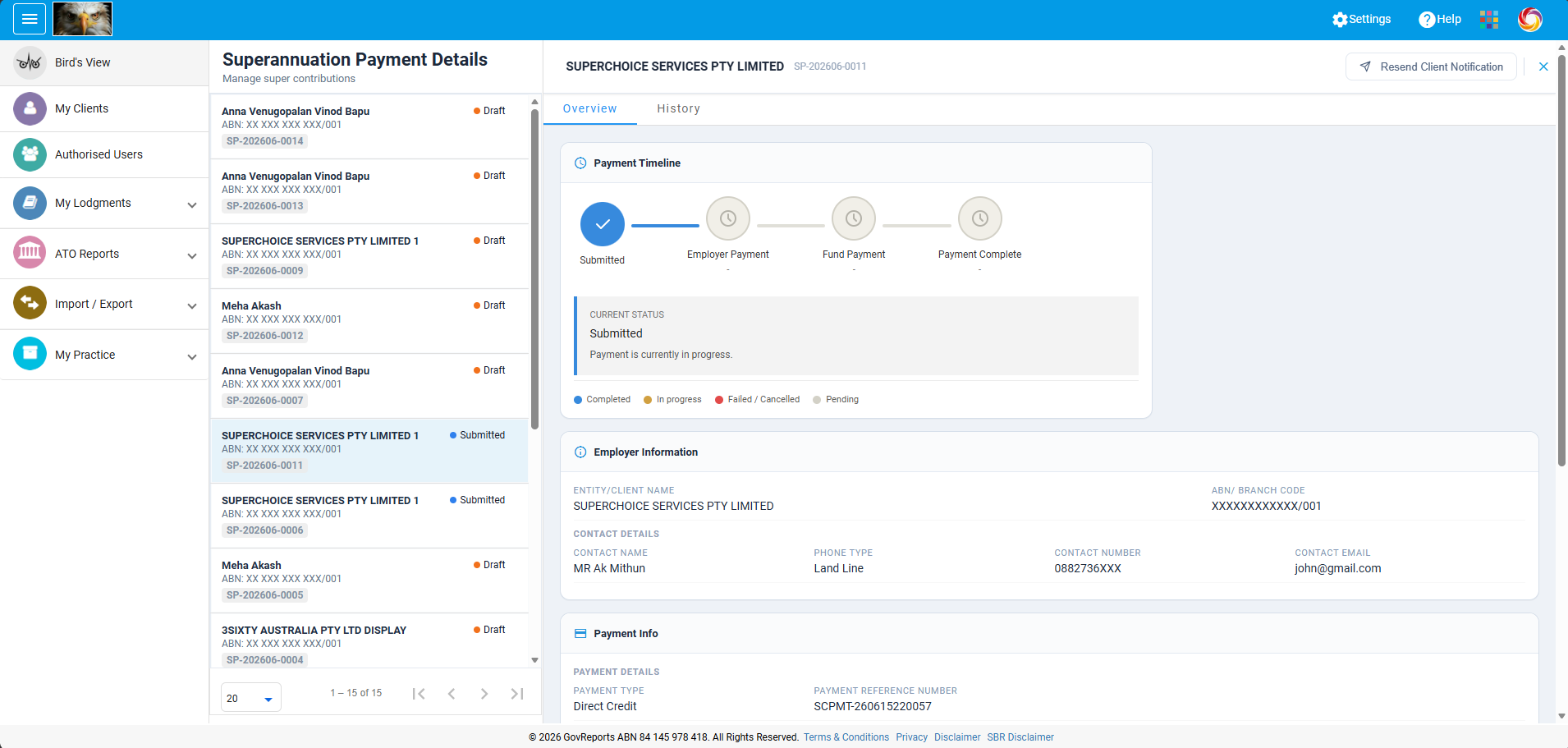Click the Payment Timeline clock icon
The image size is (1568, 748).
click(580, 163)
